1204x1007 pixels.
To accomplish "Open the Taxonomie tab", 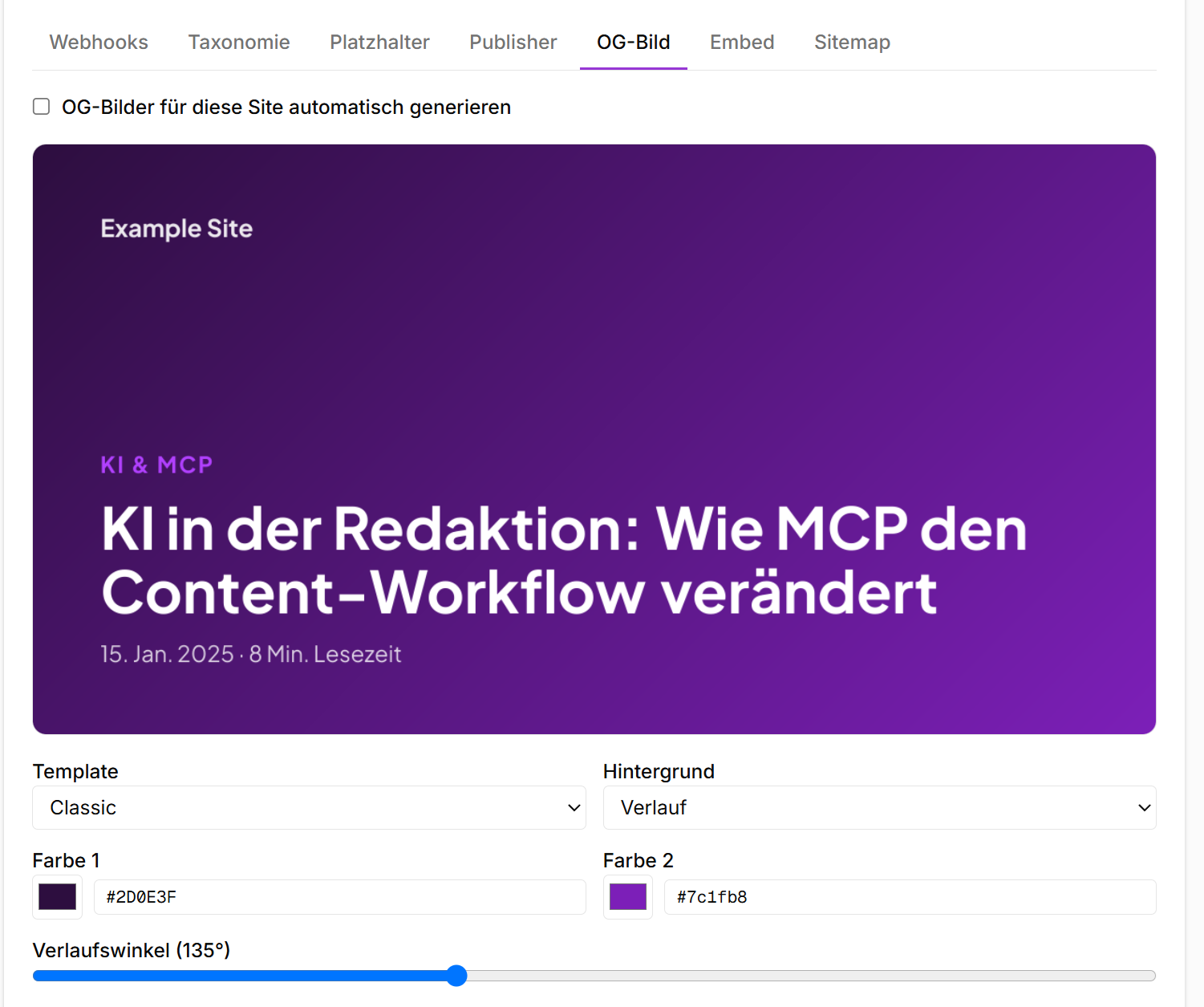I will (x=239, y=43).
